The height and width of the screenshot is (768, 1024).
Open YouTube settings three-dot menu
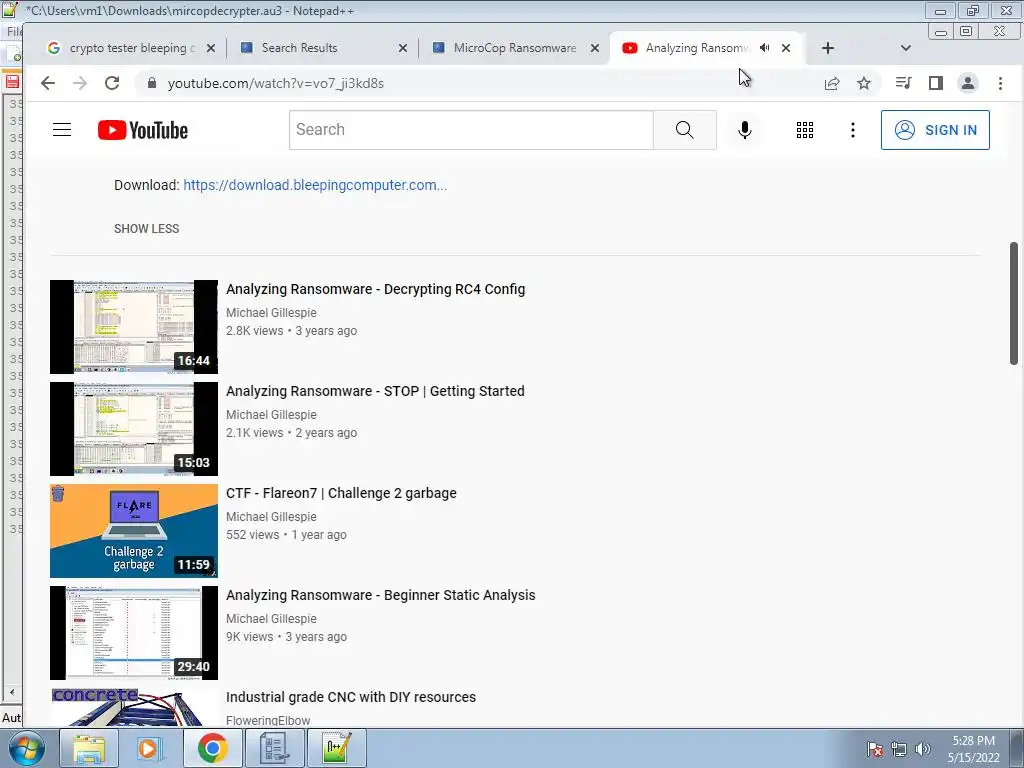(852, 130)
